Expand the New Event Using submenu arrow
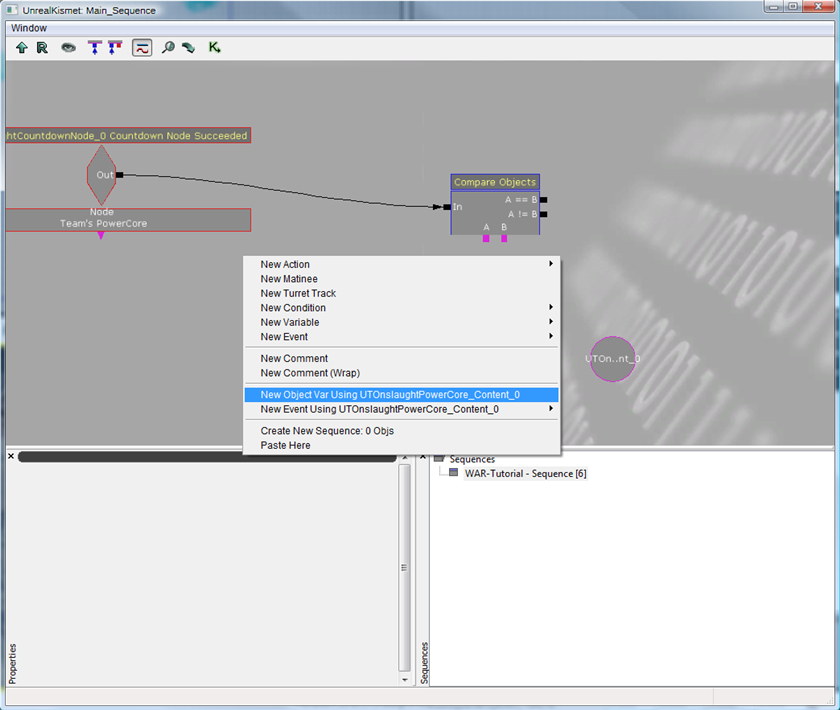 (x=551, y=409)
